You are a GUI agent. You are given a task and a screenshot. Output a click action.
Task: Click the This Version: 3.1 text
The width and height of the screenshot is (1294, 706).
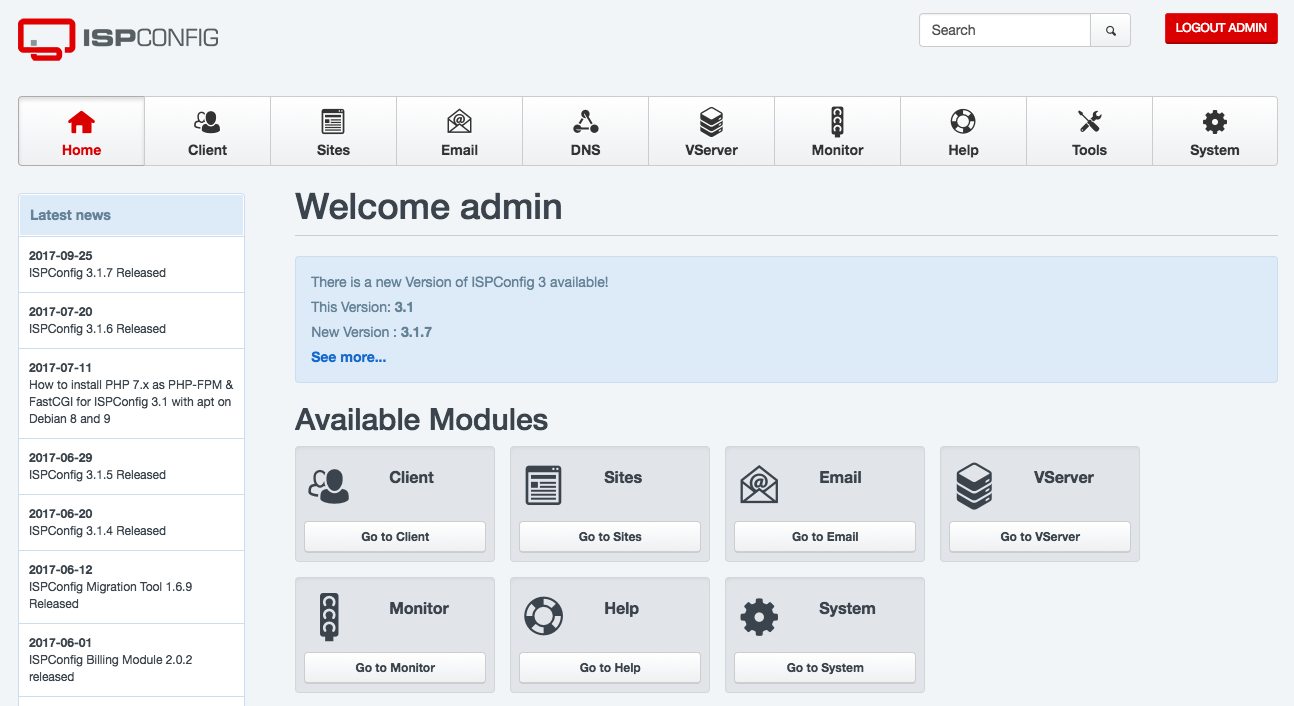pyautogui.click(x=362, y=307)
